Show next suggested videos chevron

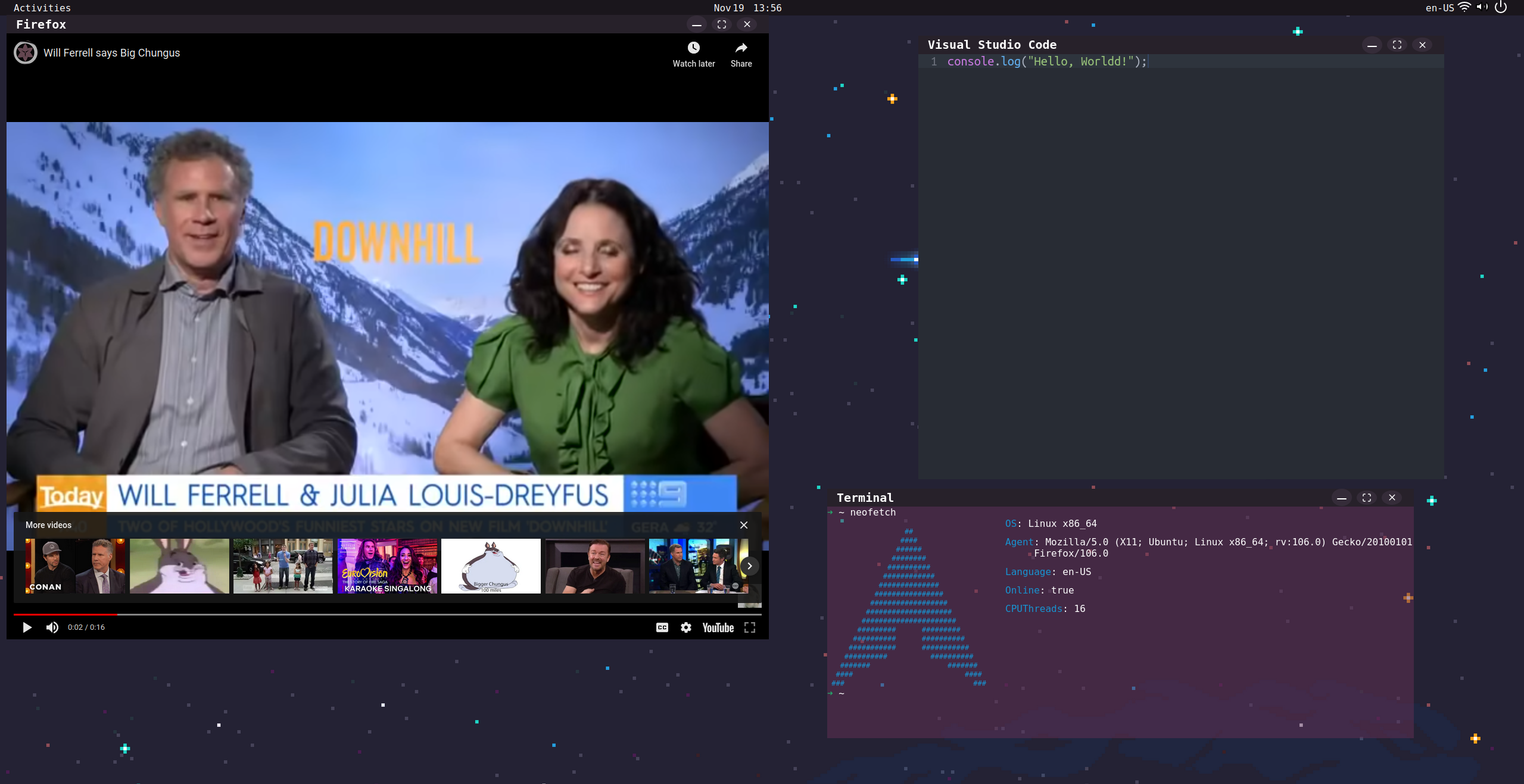[750, 566]
